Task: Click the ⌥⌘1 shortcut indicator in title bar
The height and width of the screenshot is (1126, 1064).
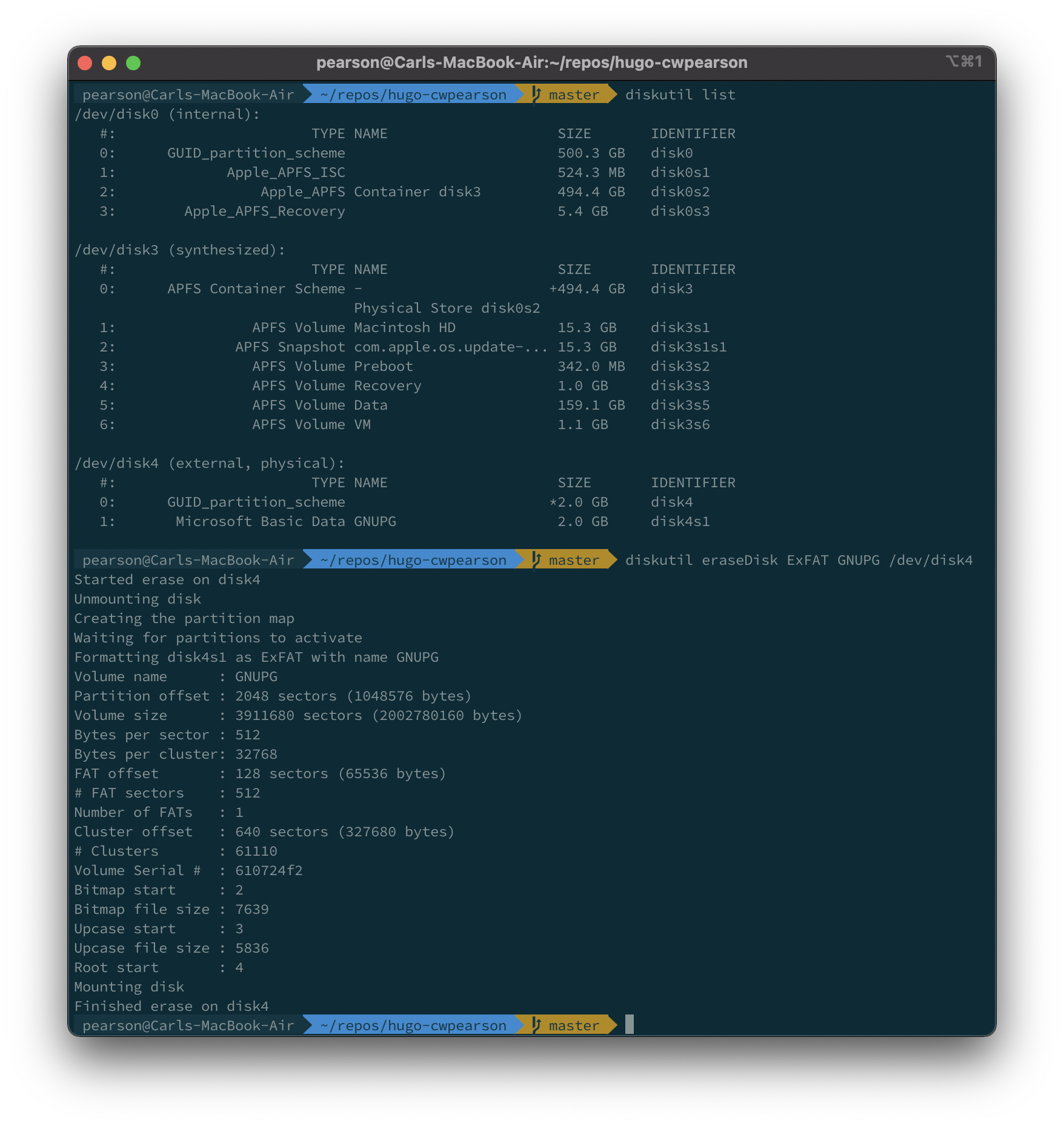Action: point(963,61)
